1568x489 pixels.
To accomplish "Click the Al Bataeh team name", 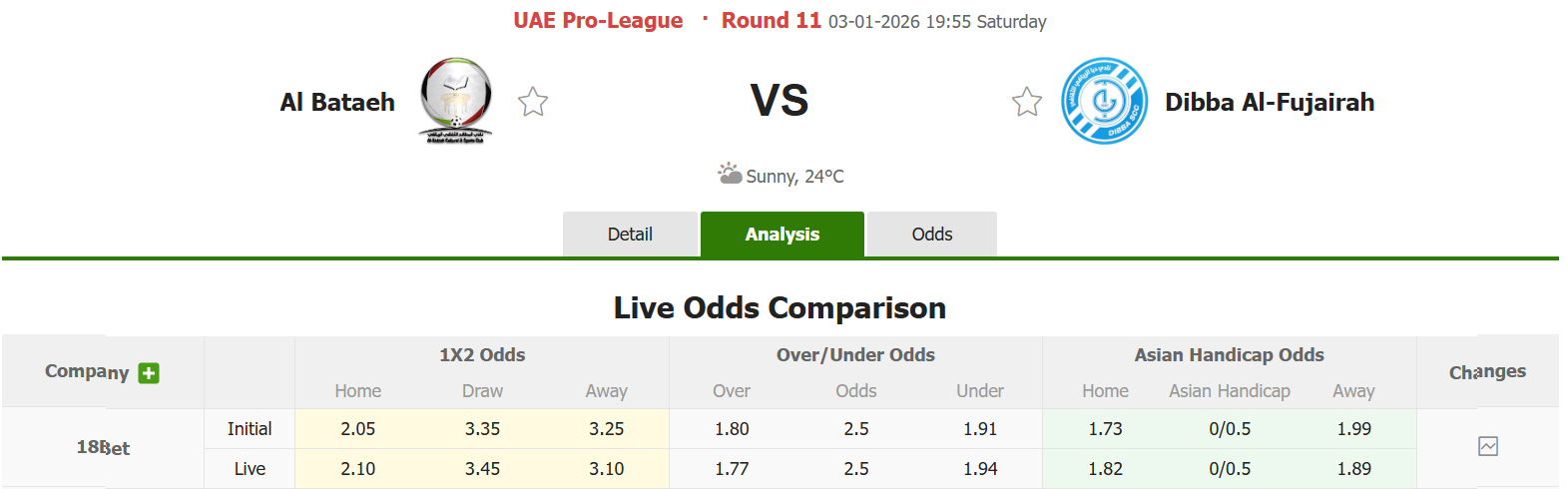I will 337,102.
